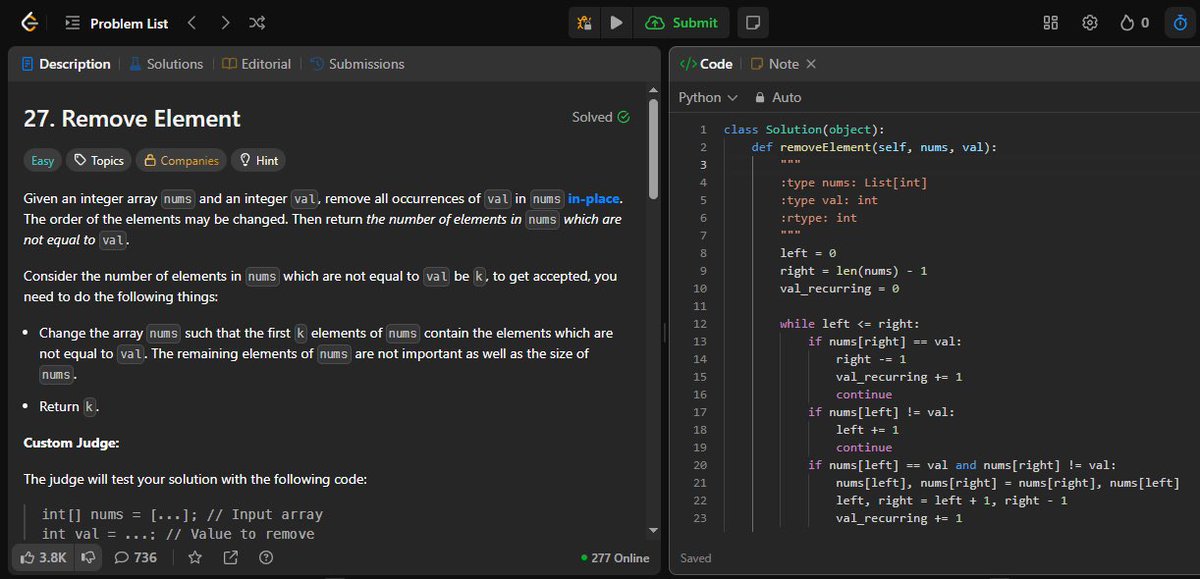Reveal the Hint
The width and height of the screenshot is (1200, 579).
click(258, 160)
